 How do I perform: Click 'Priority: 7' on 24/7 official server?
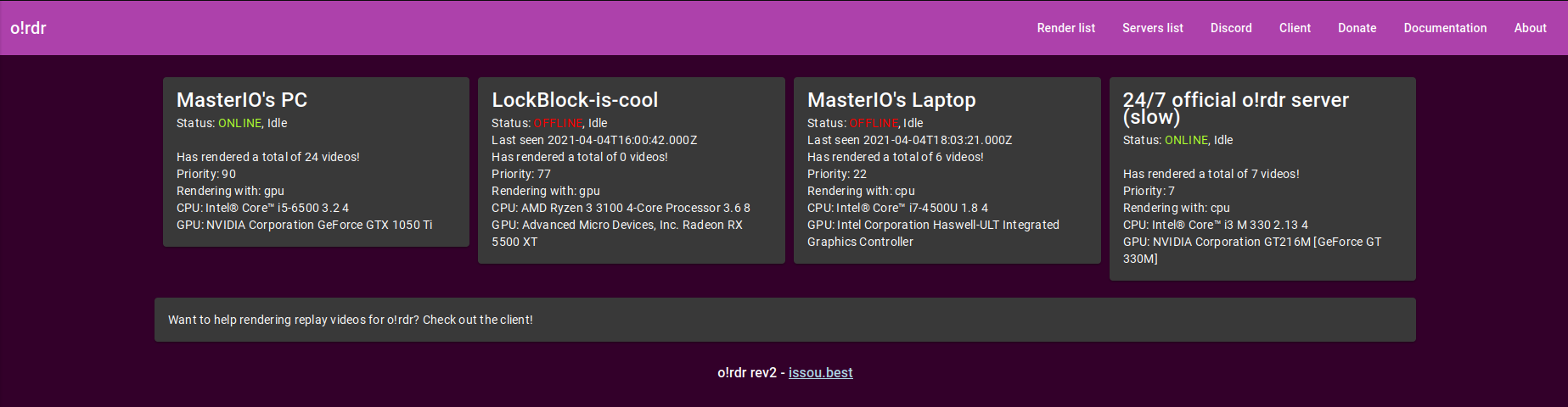tap(1149, 191)
